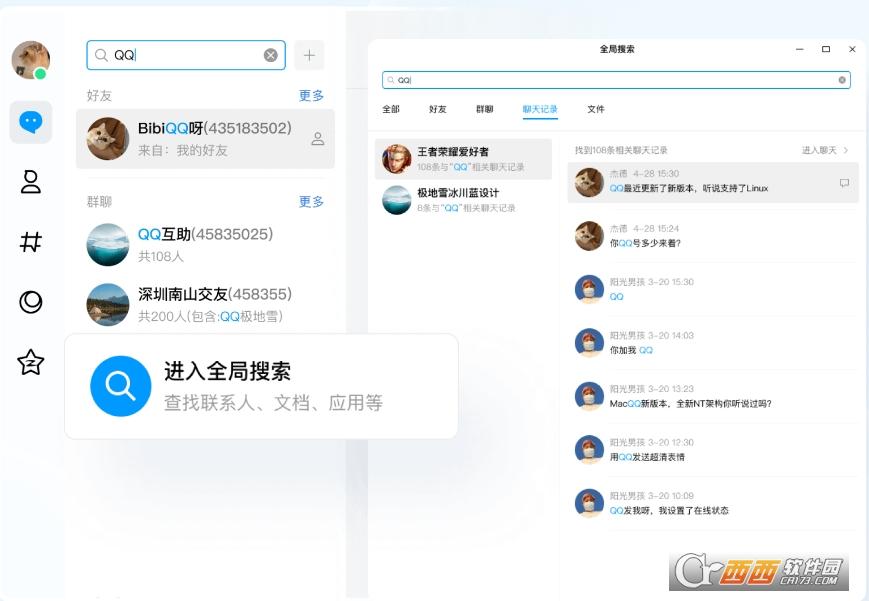Open the messages chat bubble sidebar icon
This screenshot has width=869, height=601.
click(31, 121)
